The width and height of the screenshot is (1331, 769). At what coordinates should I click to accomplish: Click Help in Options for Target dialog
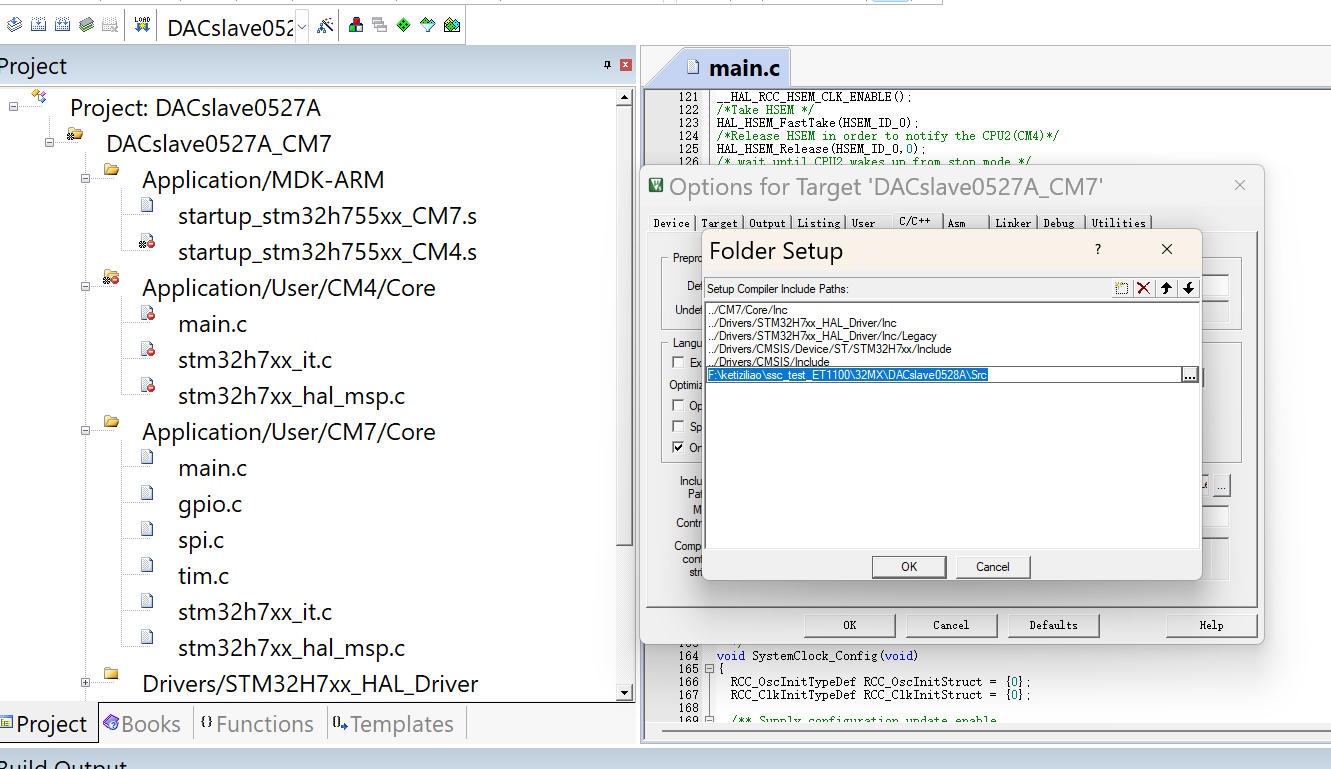point(1211,625)
